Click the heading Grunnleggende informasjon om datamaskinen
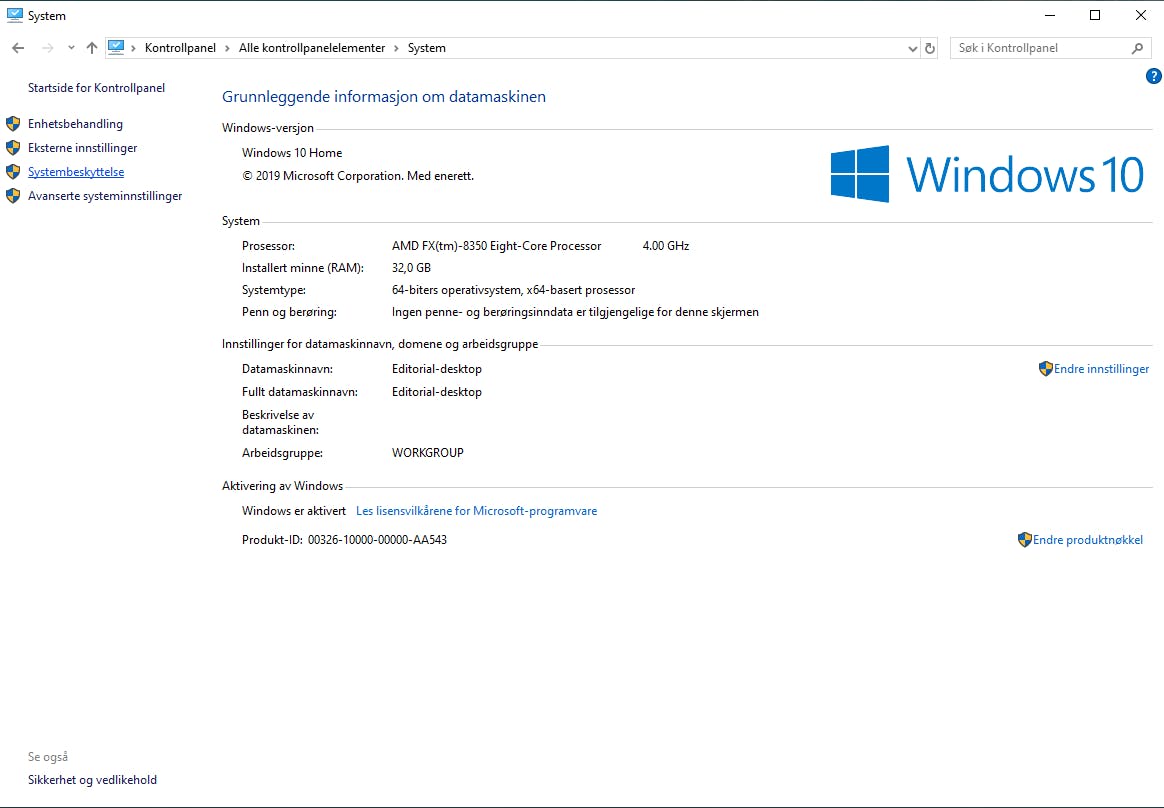The width and height of the screenshot is (1164, 808). click(384, 97)
